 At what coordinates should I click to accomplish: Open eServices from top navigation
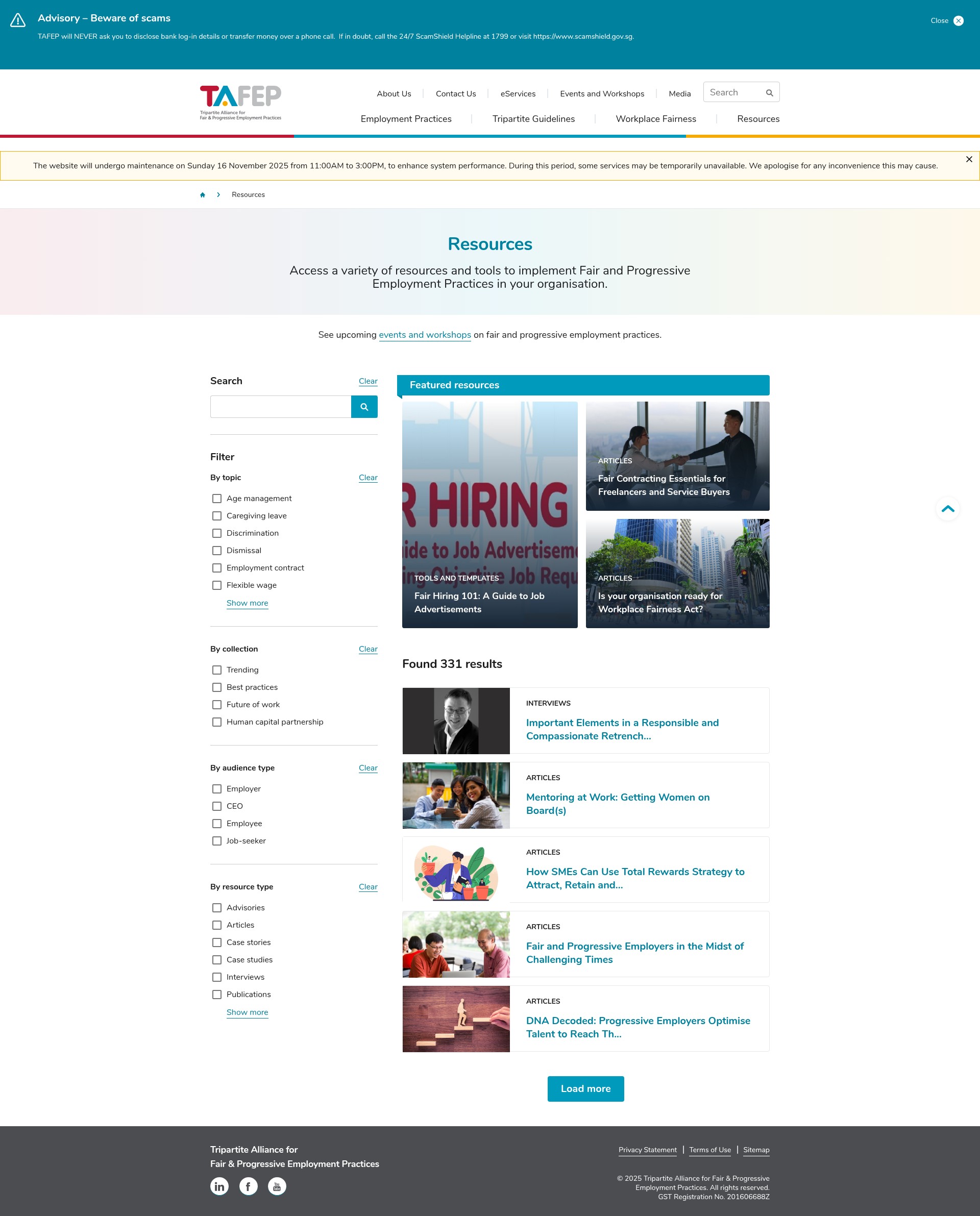point(518,94)
